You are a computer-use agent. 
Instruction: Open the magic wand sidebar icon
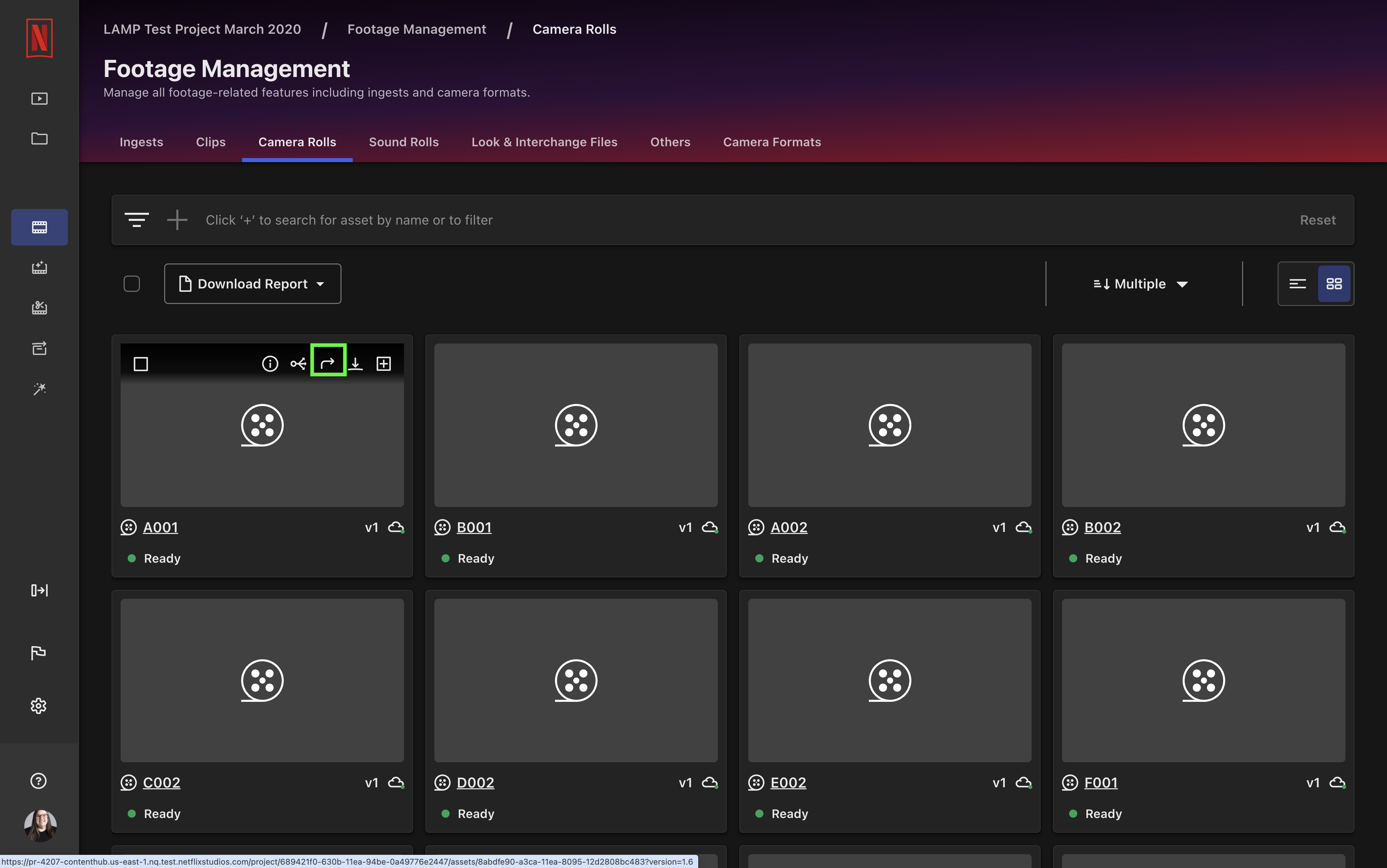pyautogui.click(x=39, y=389)
